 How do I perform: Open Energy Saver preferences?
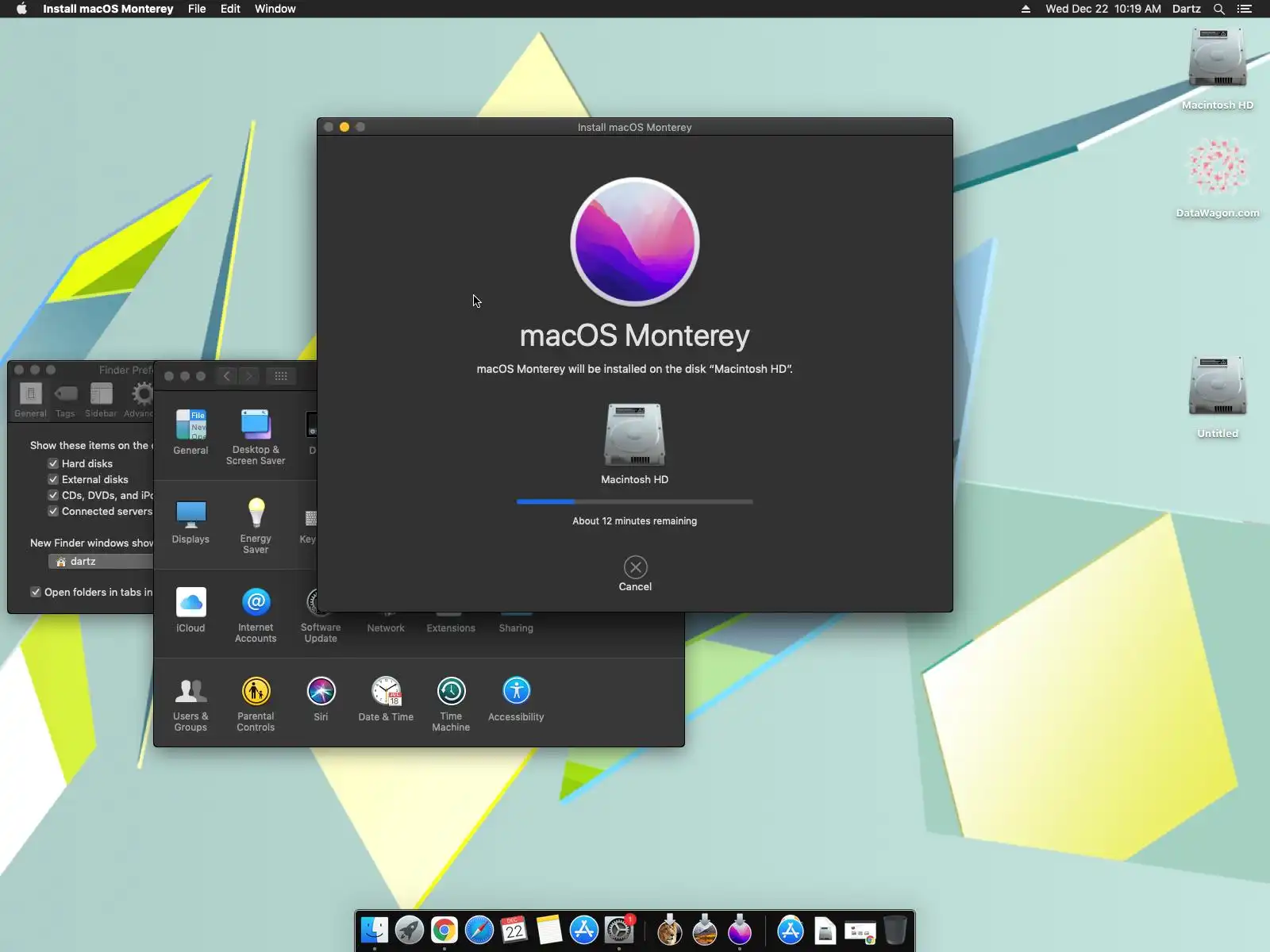[x=256, y=525]
